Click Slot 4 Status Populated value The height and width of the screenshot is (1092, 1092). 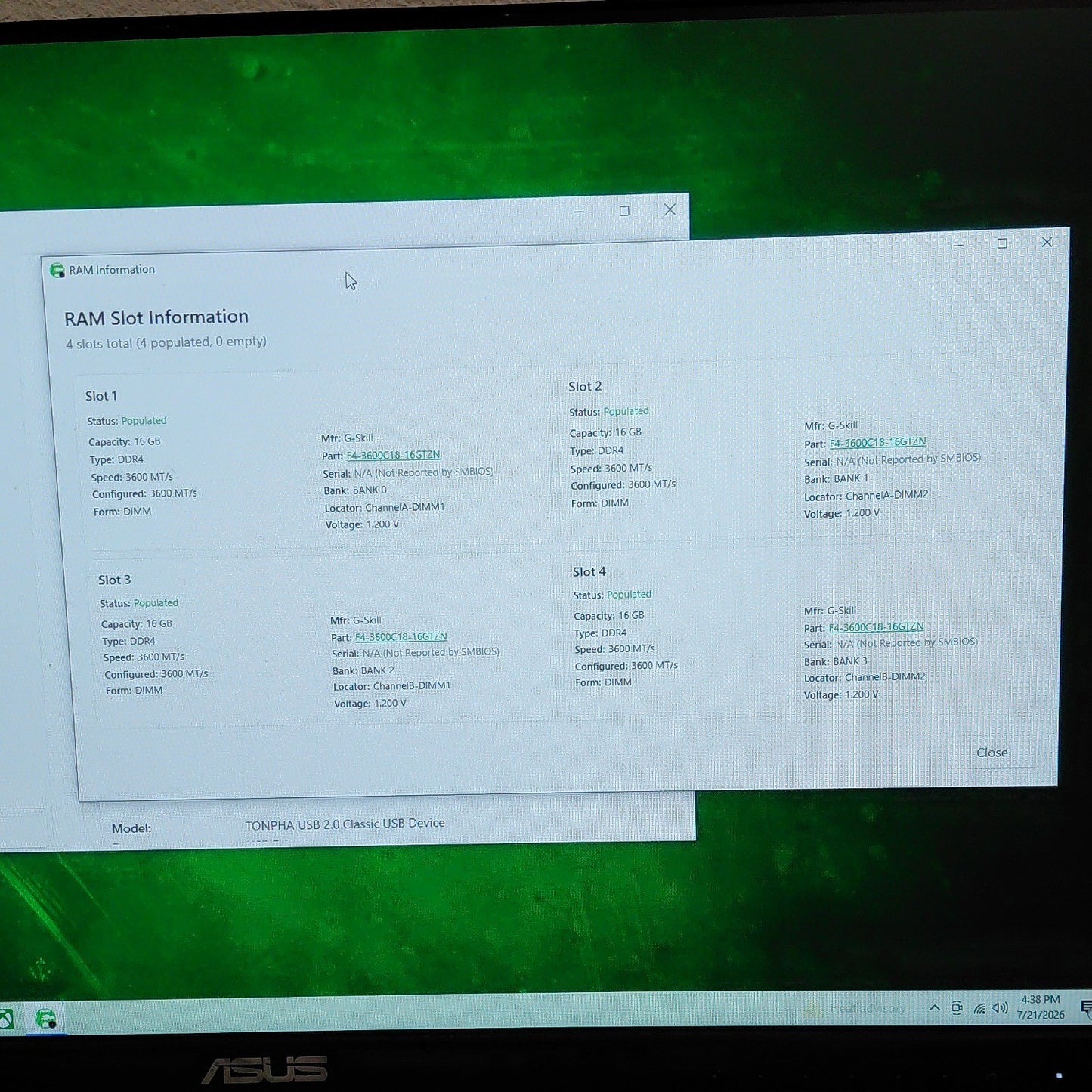pos(629,595)
